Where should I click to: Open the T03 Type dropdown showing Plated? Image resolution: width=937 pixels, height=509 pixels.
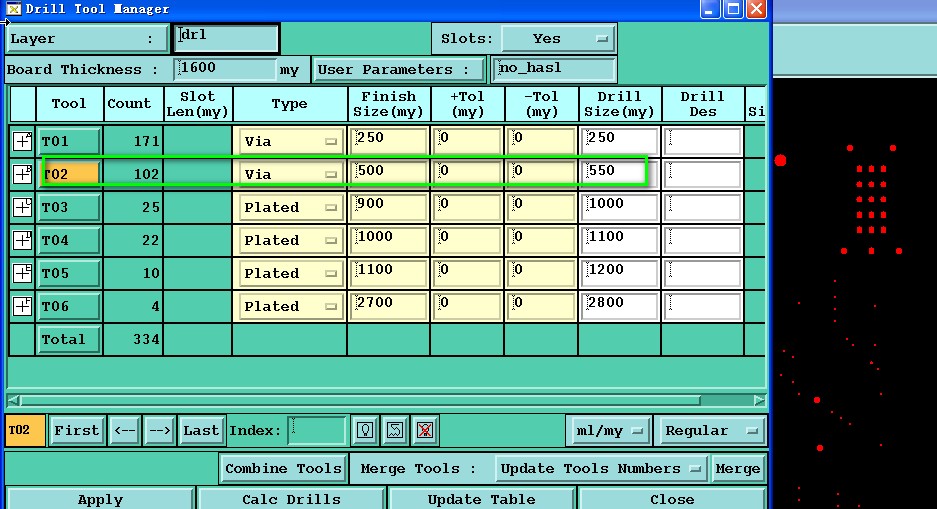tap(289, 207)
